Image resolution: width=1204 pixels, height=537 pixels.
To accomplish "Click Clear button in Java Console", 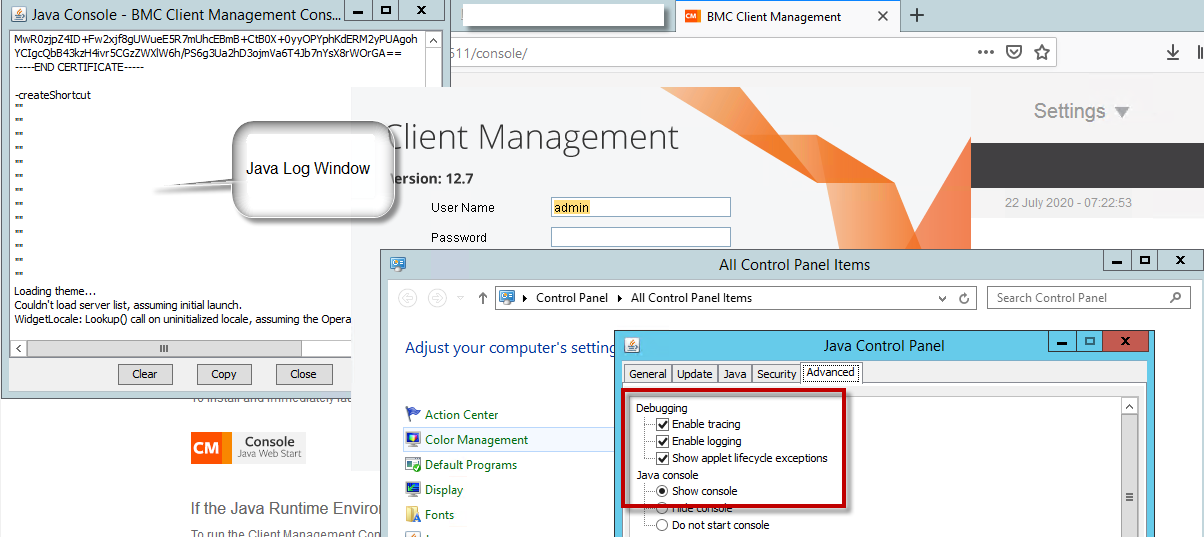I will click(145, 374).
